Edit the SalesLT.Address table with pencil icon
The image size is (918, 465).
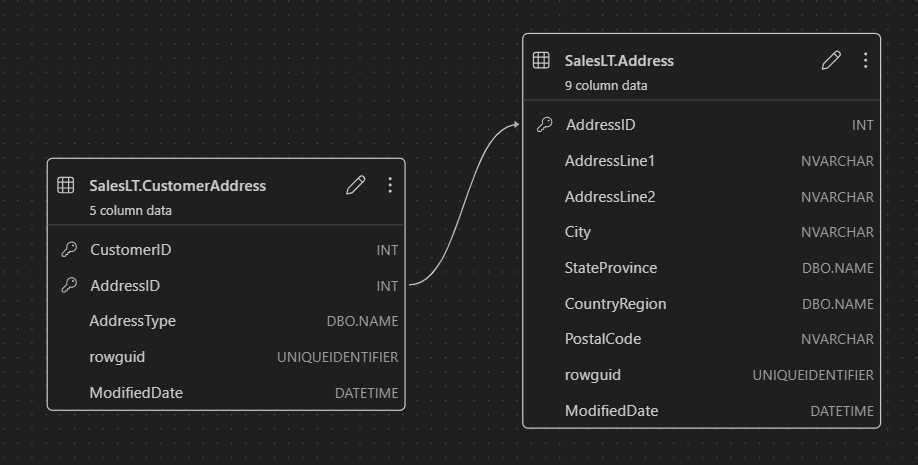pos(831,60)
